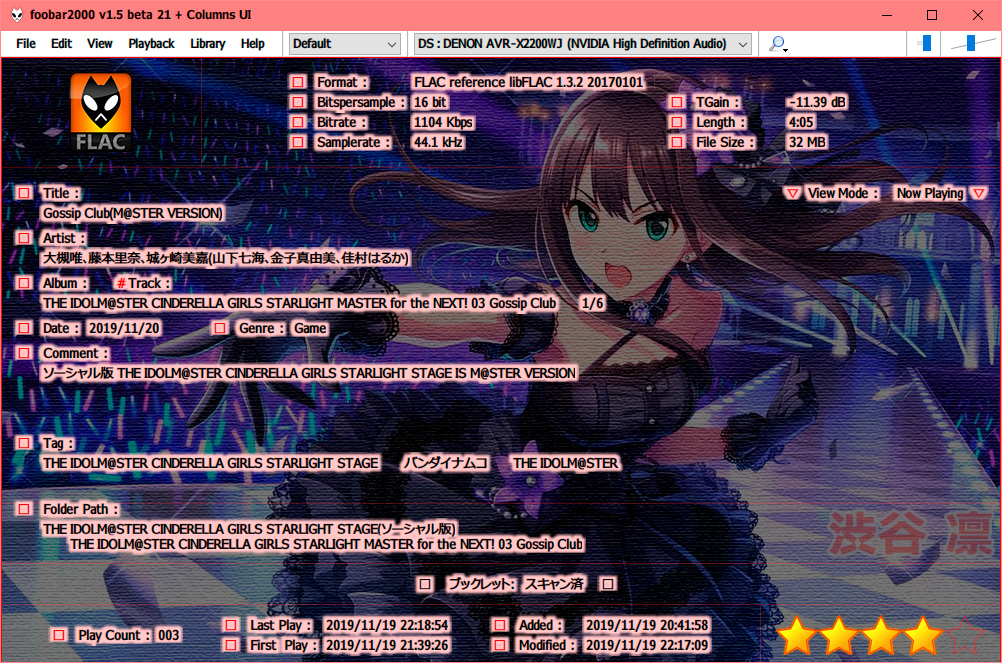
Task: Set rating to four stars
Action: 921,636
